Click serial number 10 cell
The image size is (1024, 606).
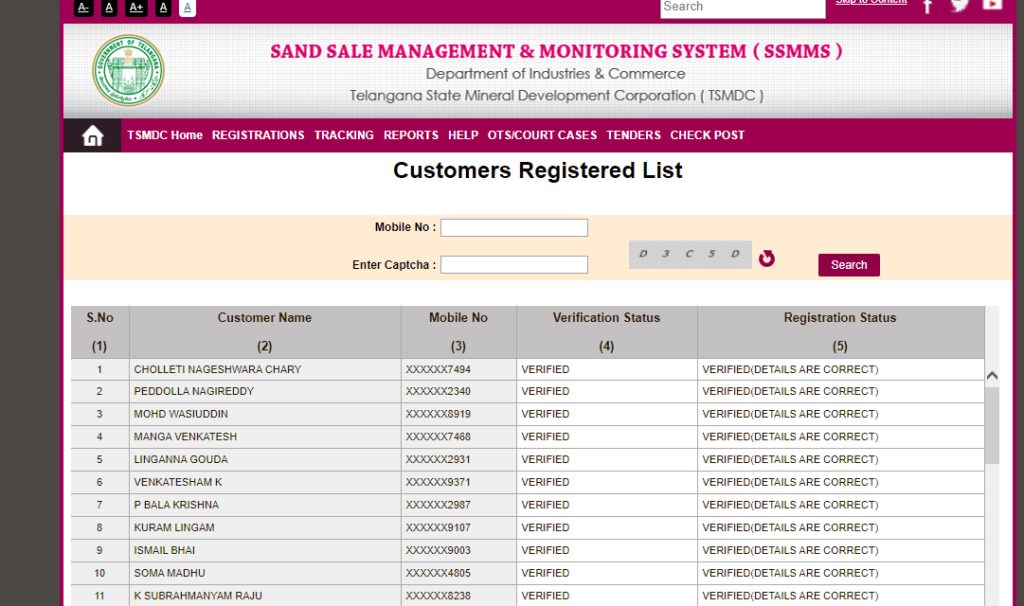99,573
